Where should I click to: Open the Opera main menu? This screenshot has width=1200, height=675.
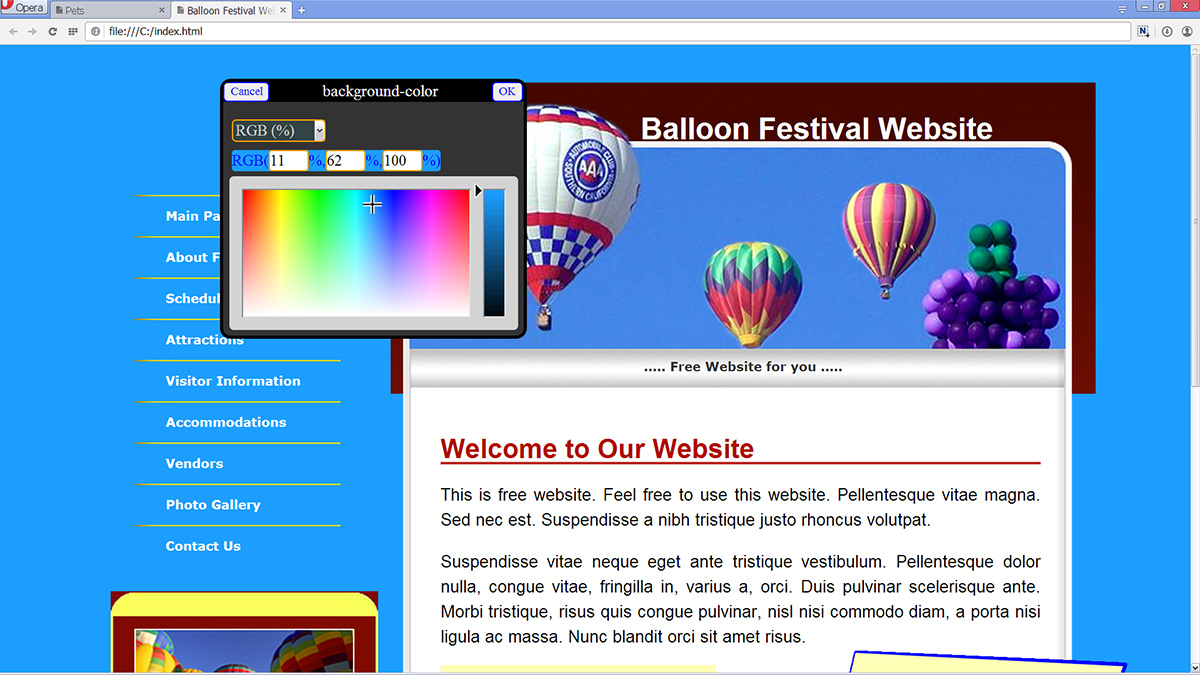(23, 8)
